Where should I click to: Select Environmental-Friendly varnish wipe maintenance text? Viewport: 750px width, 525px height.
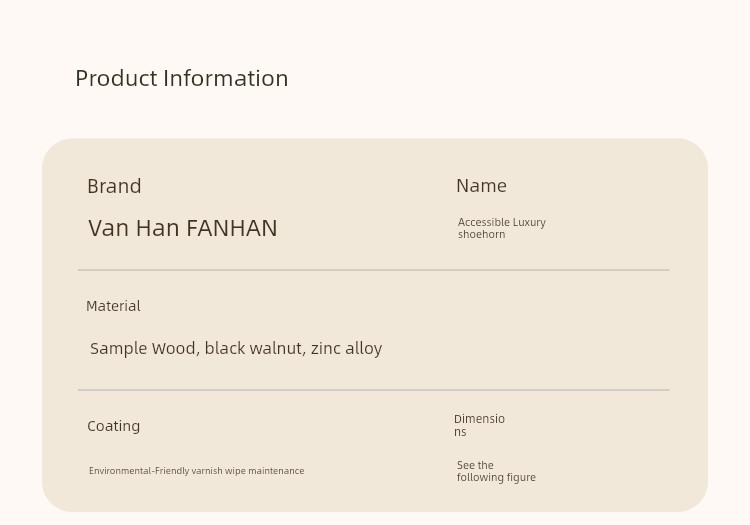coord(197,471)
